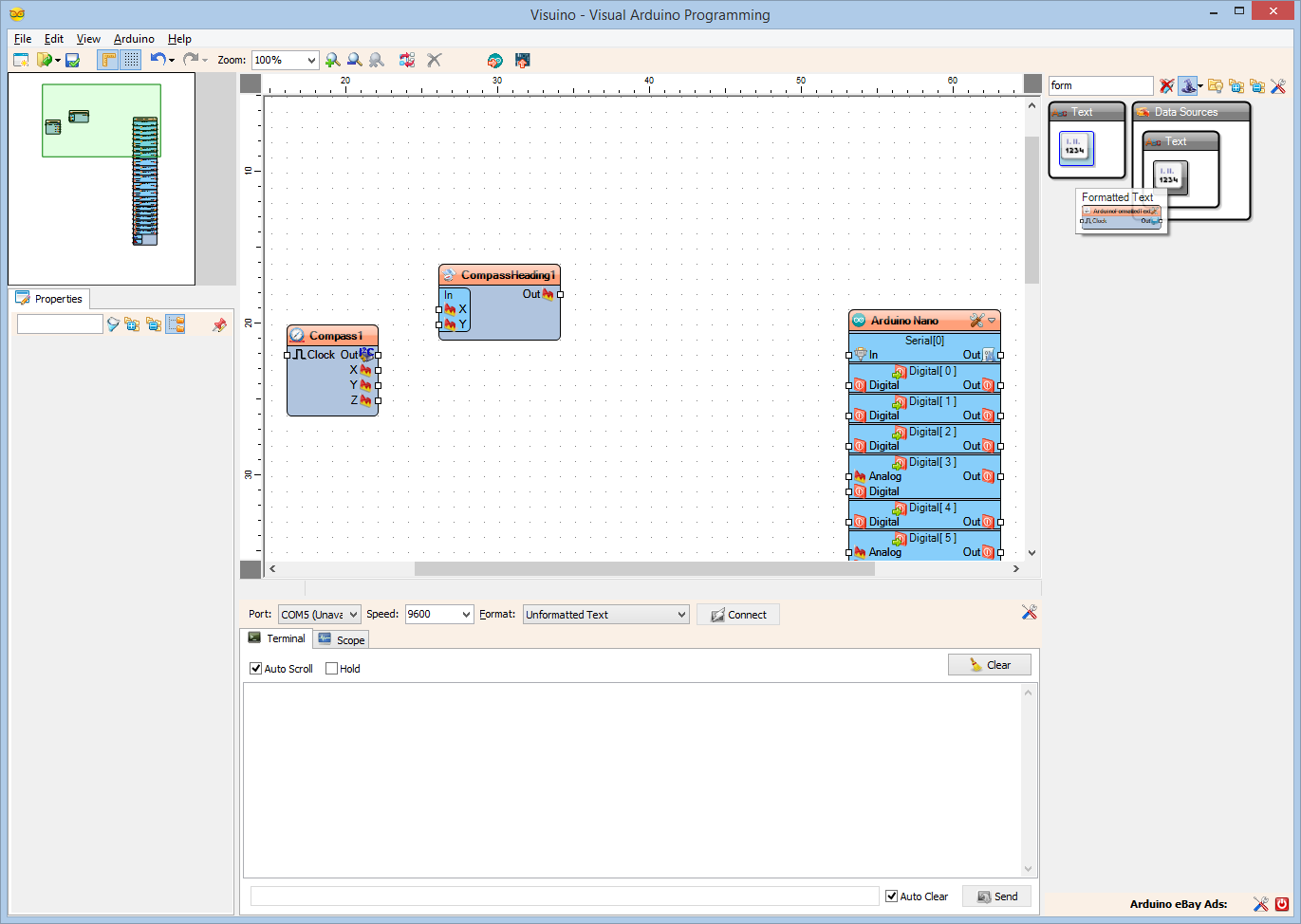Select the Formatted Text component thumbnail
Screen dimensions: 1301x924
(x=1122, y=216)
